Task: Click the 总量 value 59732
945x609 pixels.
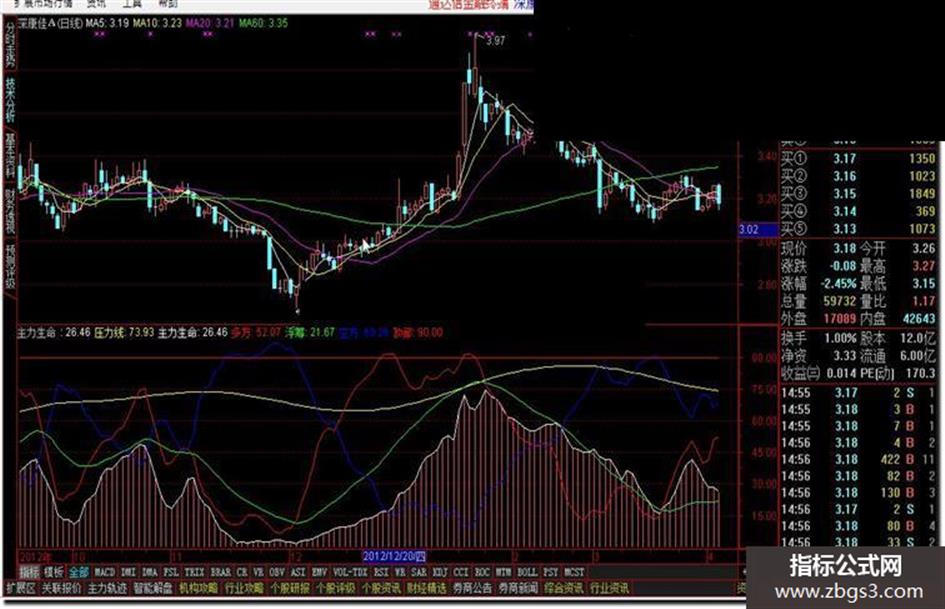Action: click(840, 300)
